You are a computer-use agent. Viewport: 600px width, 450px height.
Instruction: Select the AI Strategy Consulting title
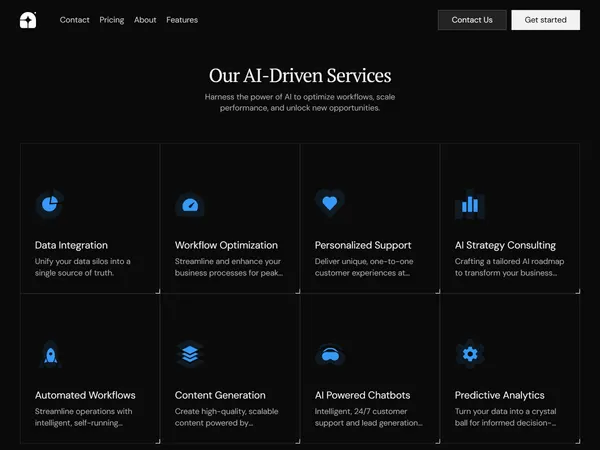(x=505, y=245)
